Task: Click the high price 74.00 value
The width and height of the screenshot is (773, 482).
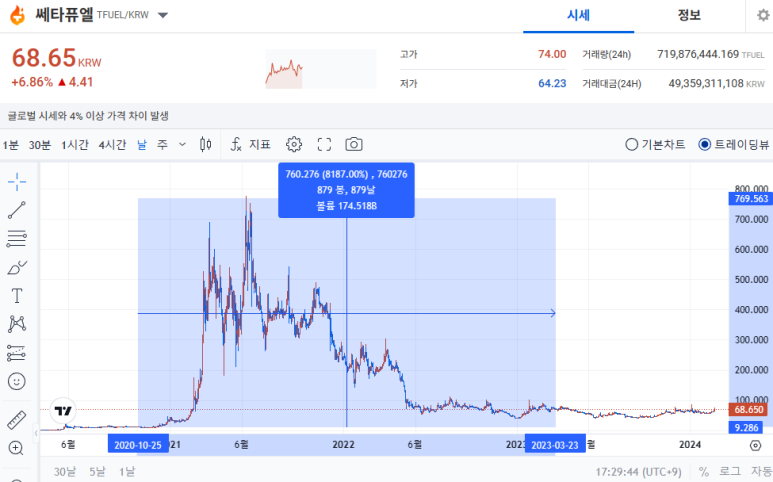Action: click(552, 54)
